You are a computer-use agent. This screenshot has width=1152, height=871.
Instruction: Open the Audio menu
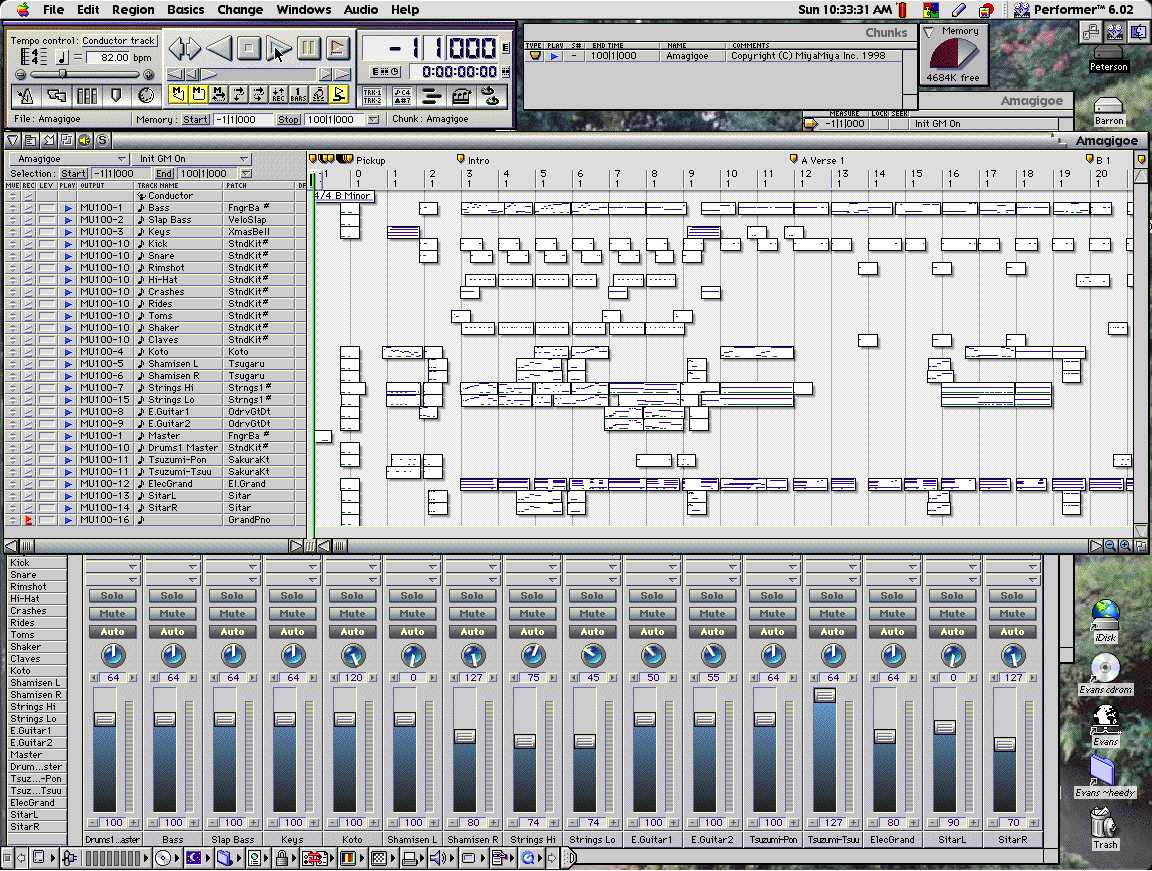(361, 10)
